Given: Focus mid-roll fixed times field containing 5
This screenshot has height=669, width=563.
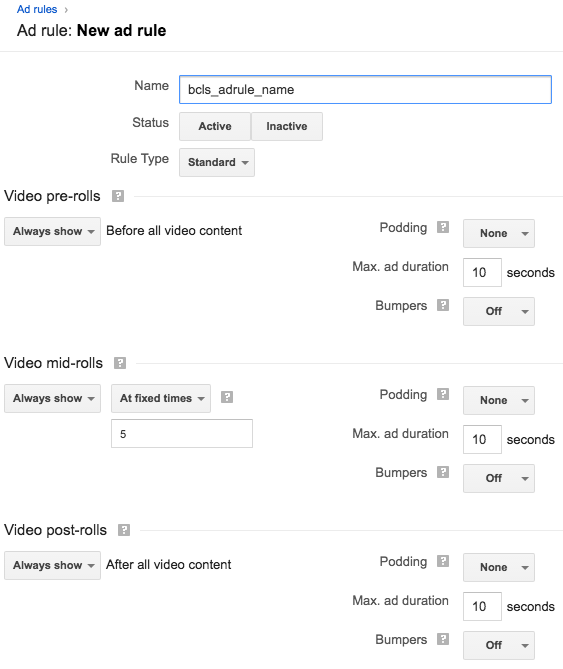Looking at the screenshot, I should (182, 433).
